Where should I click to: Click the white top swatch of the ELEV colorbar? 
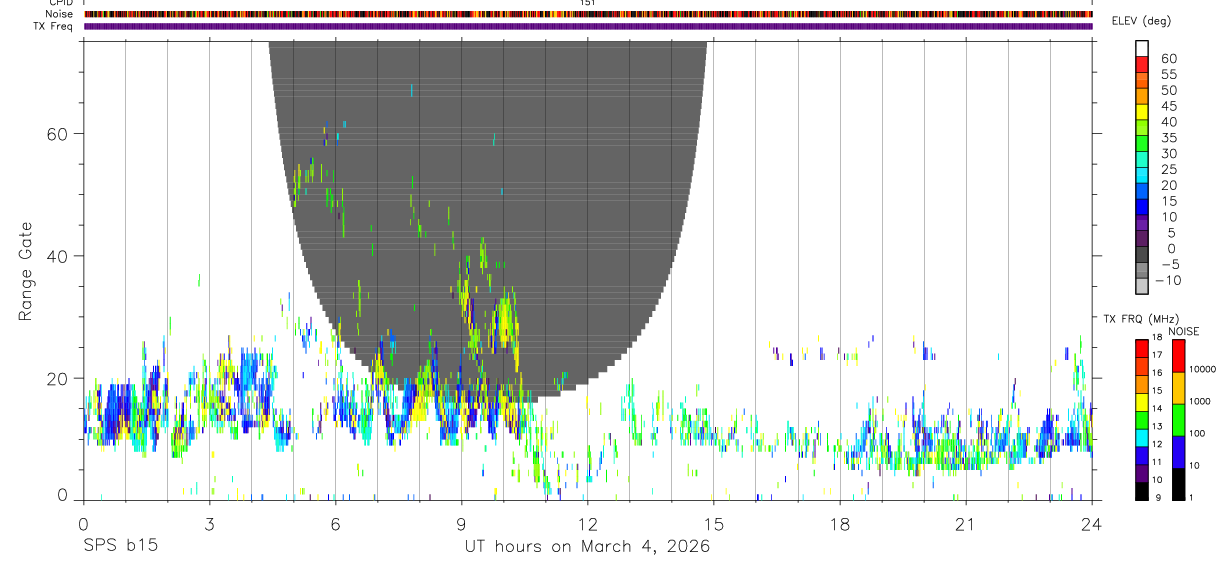[x=1142, y=47]
